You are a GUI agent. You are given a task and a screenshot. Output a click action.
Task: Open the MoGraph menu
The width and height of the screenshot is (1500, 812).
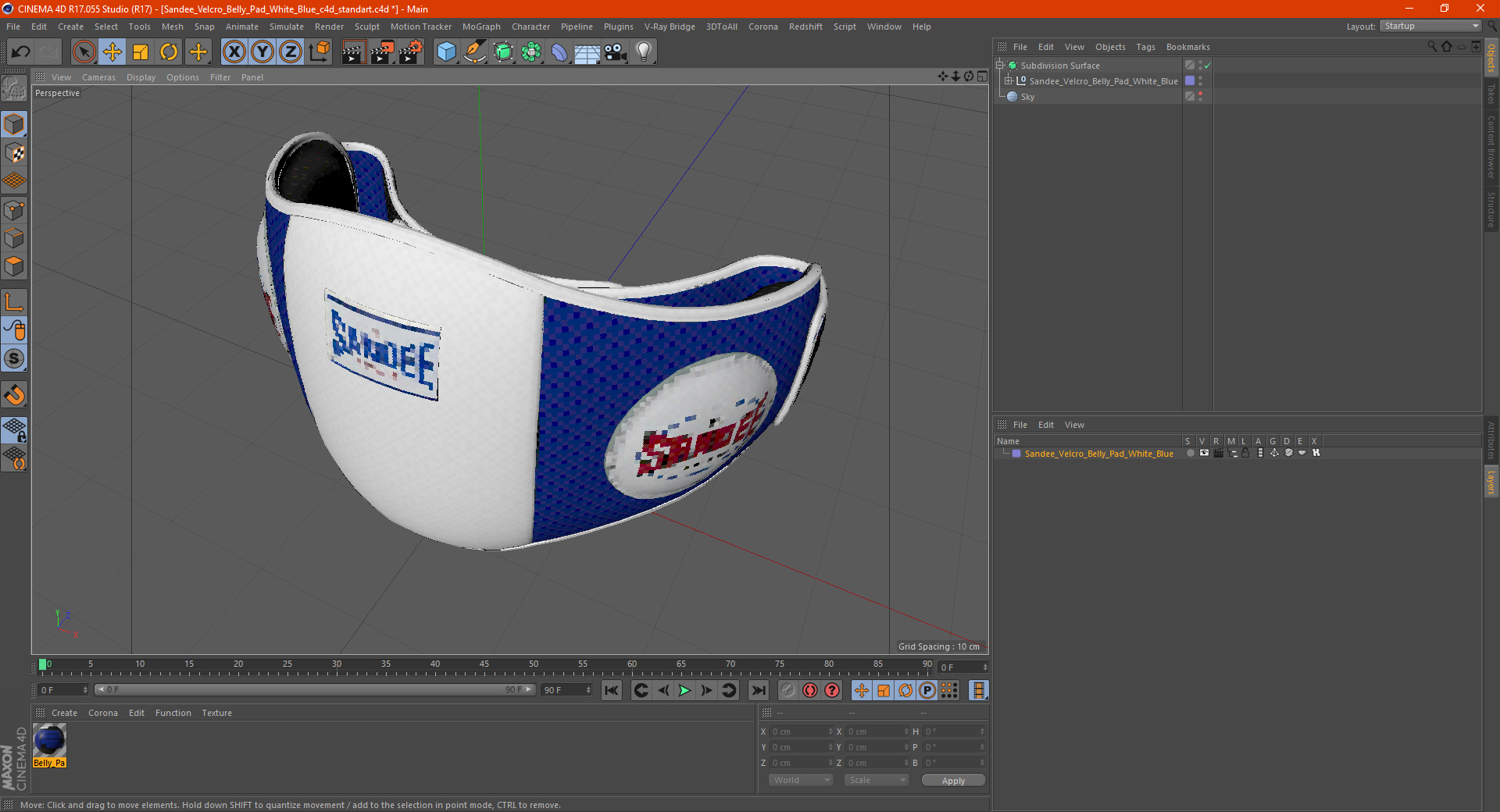pyautogui.click(x=481, y=27)
